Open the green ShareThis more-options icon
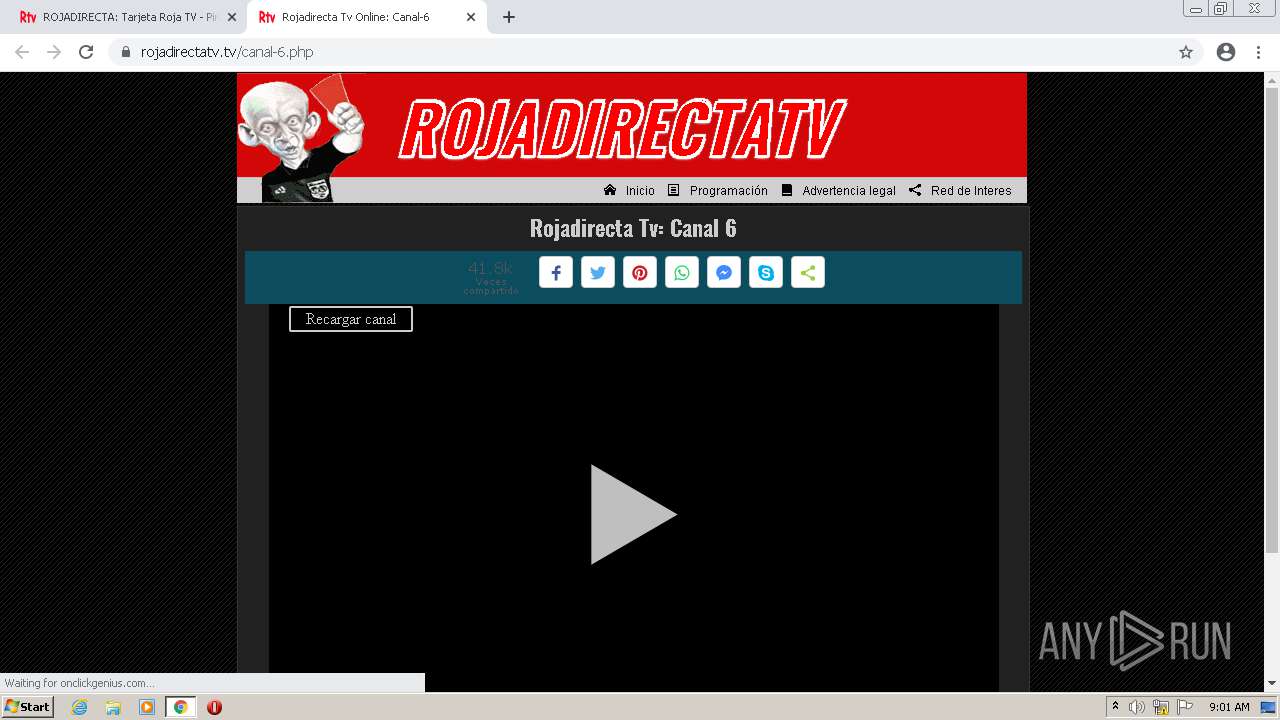Viewport: 1280px width, 720px height. (x=808, y=273)
